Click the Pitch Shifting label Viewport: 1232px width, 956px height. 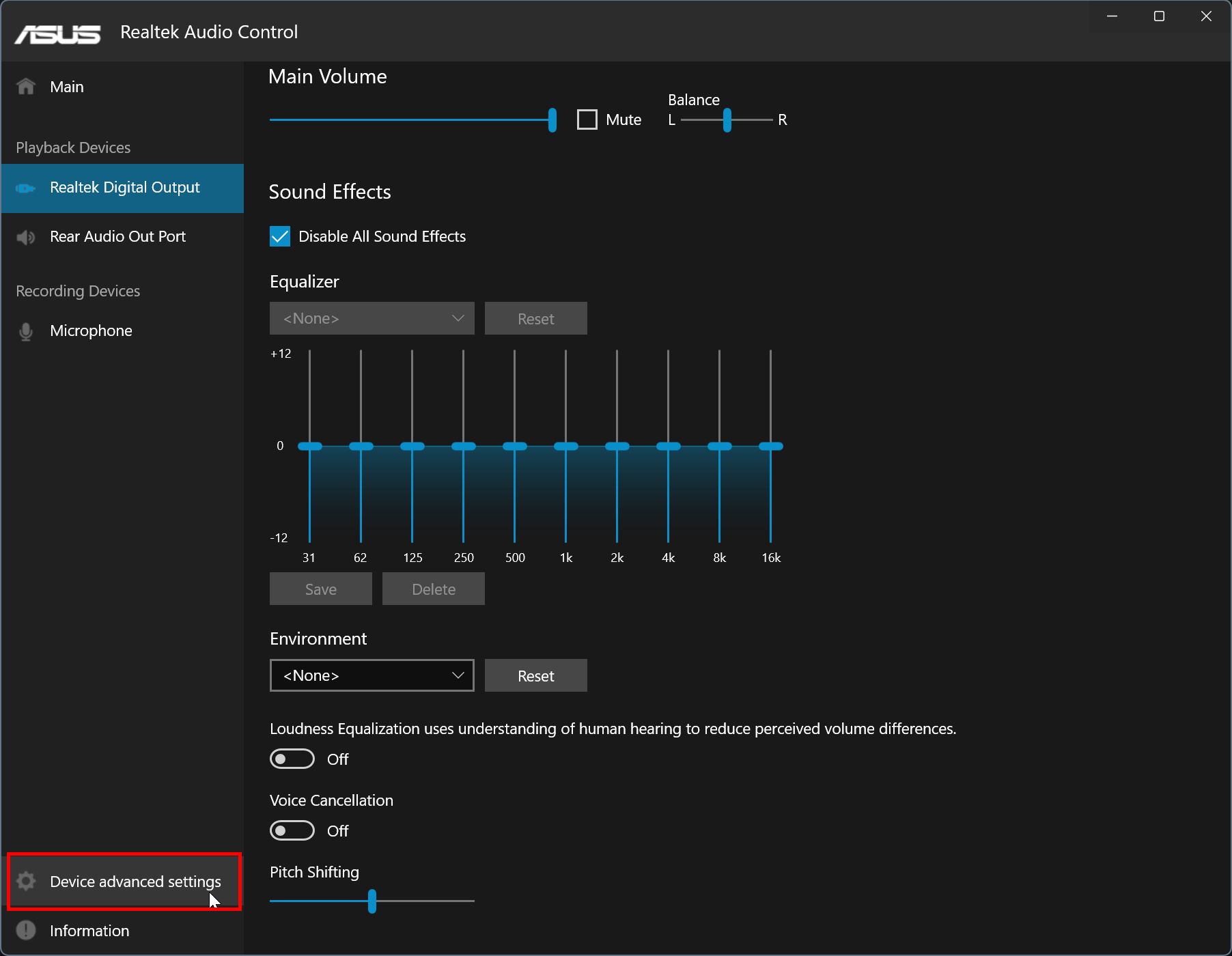click(314, 872)
